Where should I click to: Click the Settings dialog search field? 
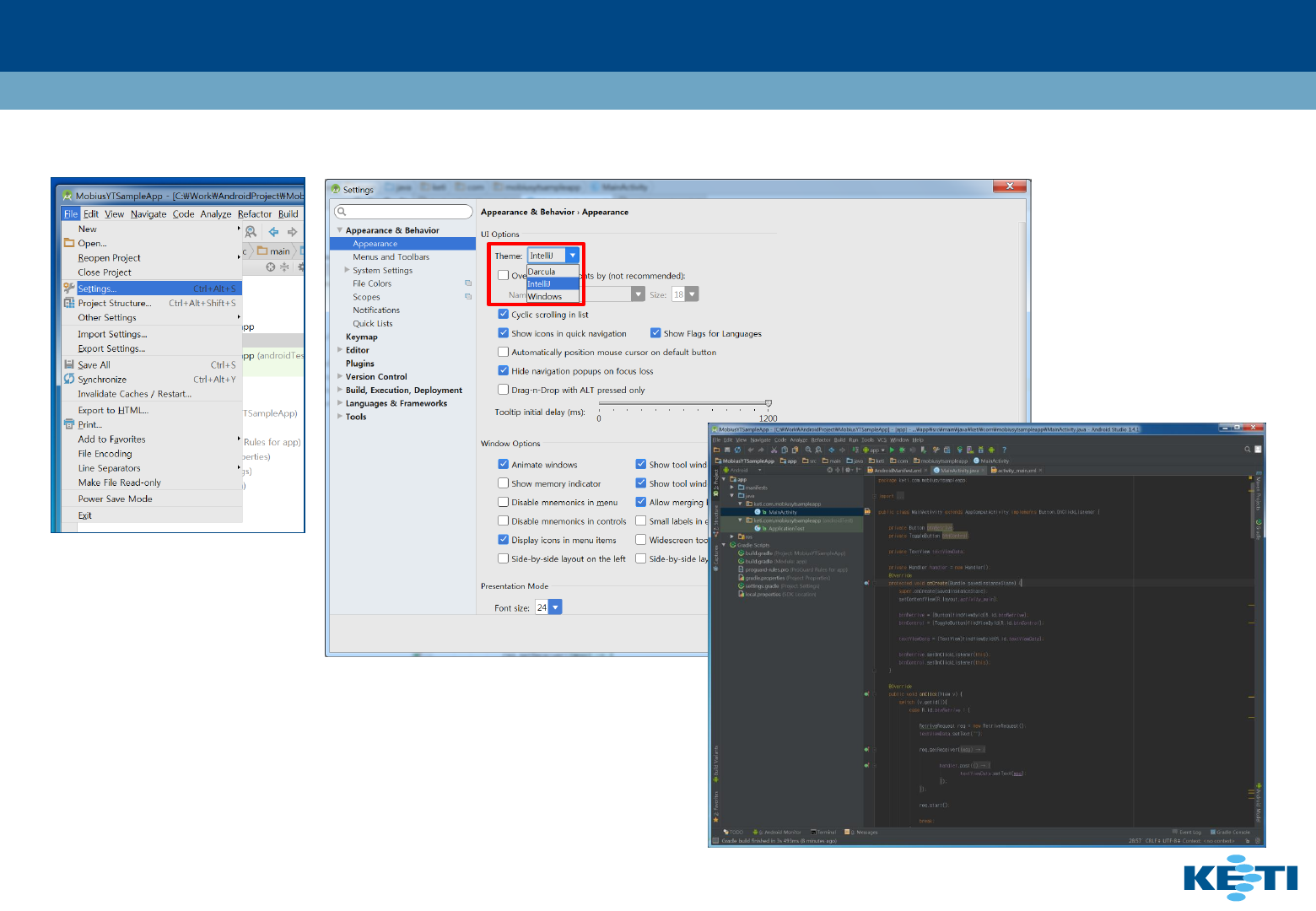tap(403, 212)
